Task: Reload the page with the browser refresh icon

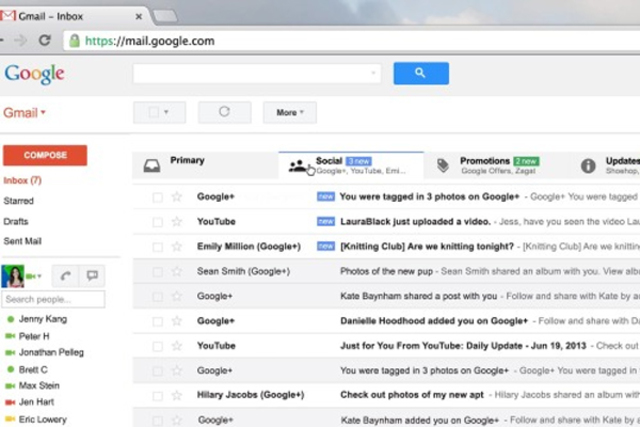Action: (x=44, y=40)
